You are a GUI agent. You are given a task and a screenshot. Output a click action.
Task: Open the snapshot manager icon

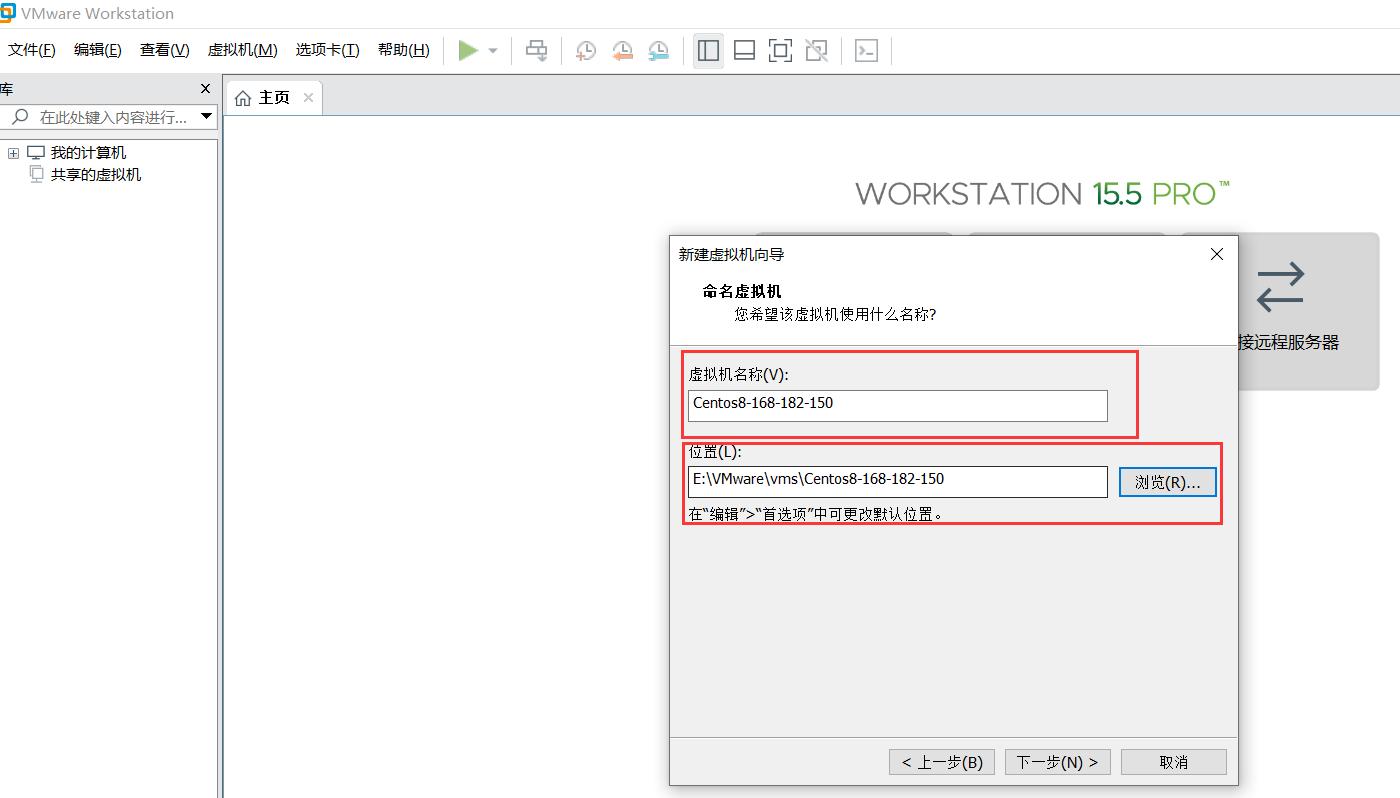point(659,50)
